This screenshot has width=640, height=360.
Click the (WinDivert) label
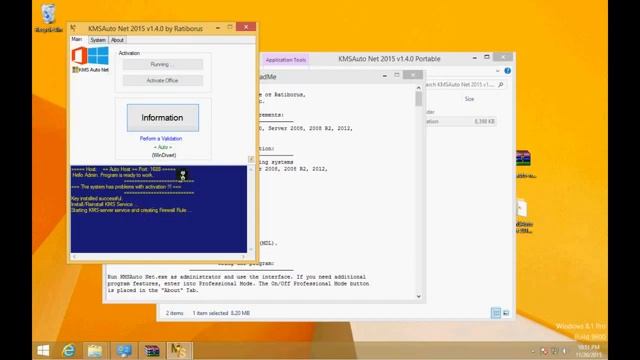coord(164,155)
